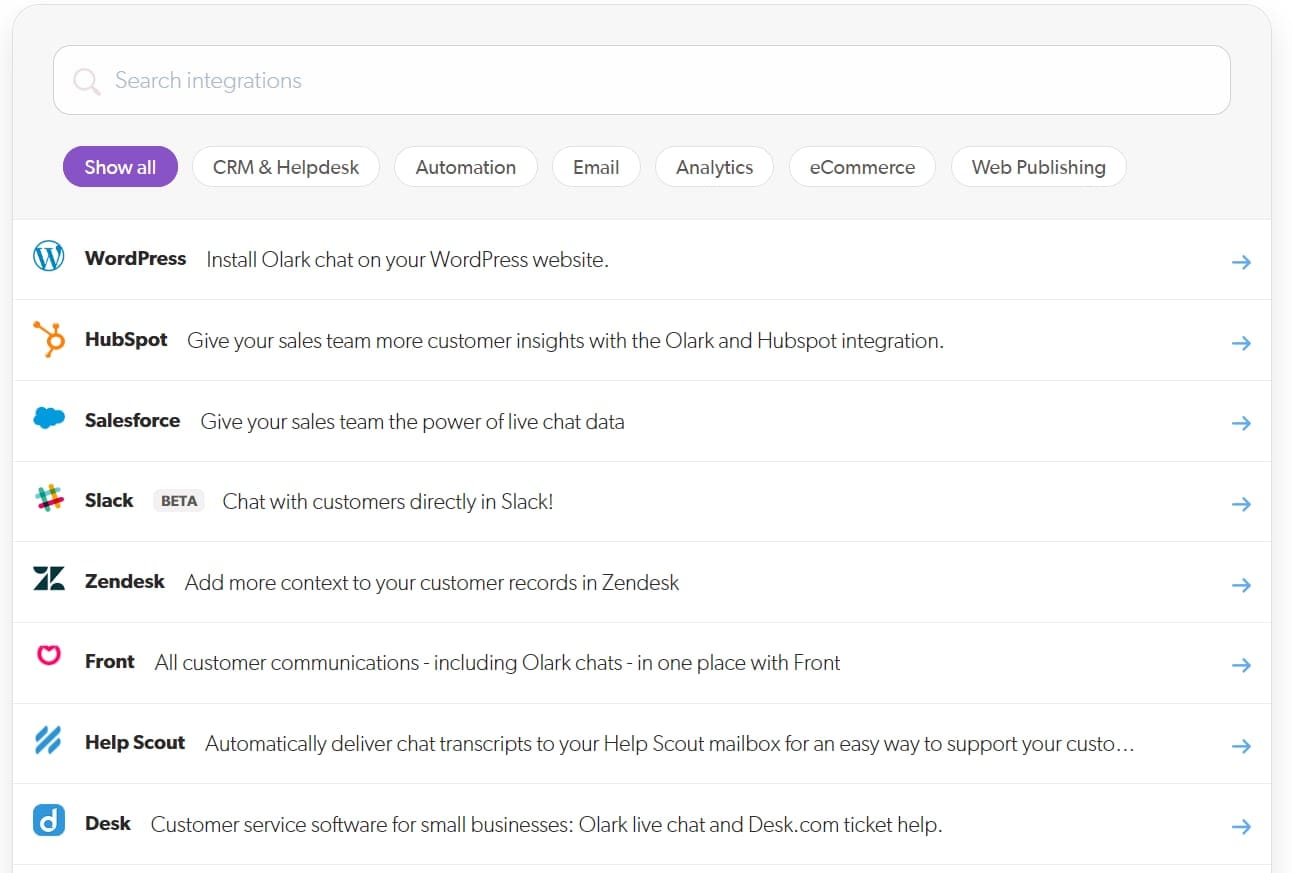Click the Desk blue logo icon

point(48,822)
